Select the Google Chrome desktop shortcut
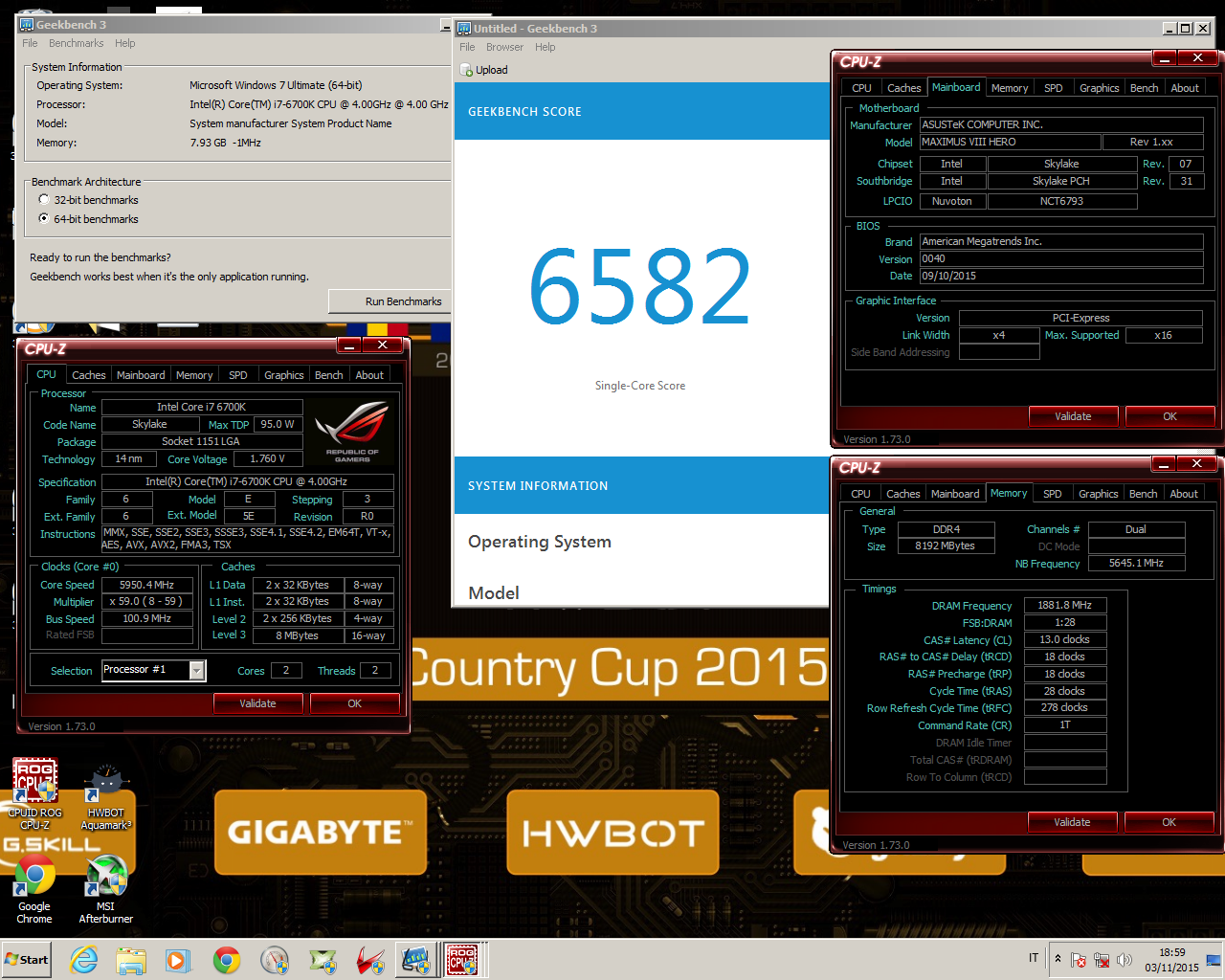This screenshot has height=980, width=1225. click(34, 889)
